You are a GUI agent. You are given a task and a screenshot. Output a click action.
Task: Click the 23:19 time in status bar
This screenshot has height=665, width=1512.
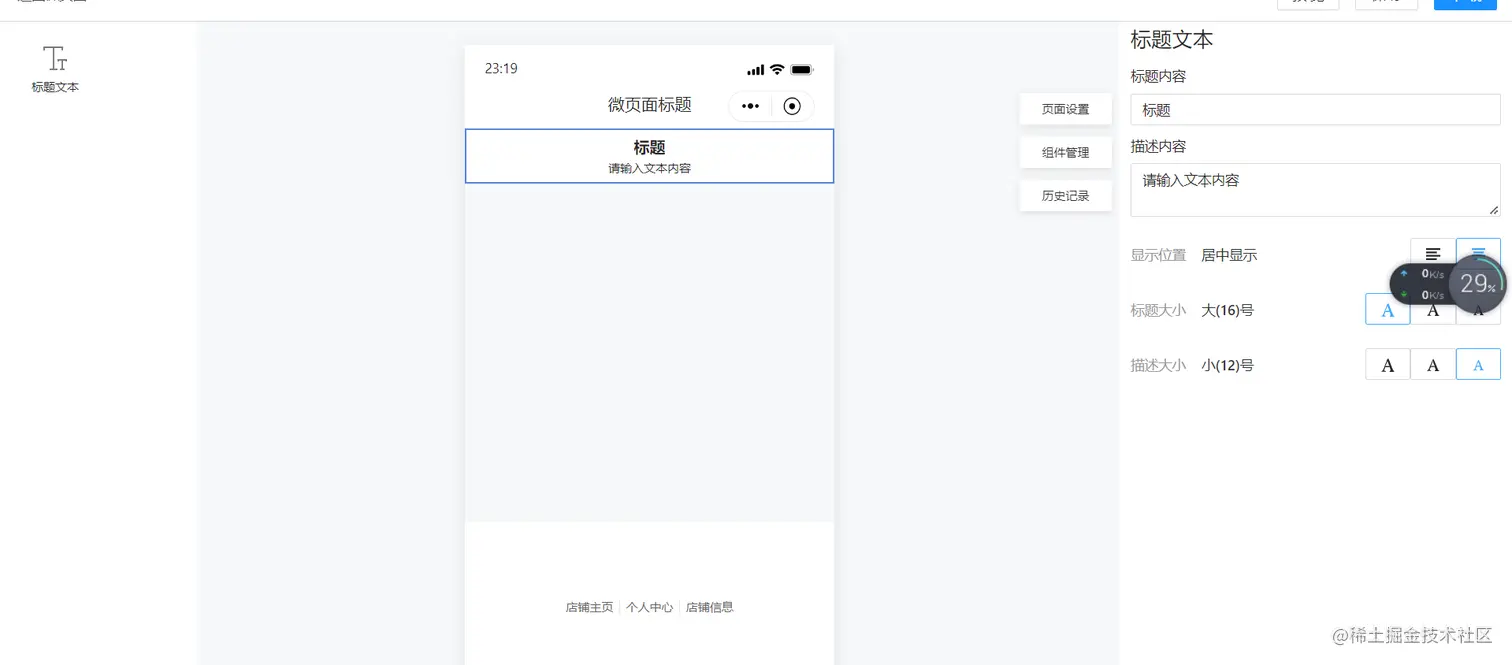tap(501, 69)
